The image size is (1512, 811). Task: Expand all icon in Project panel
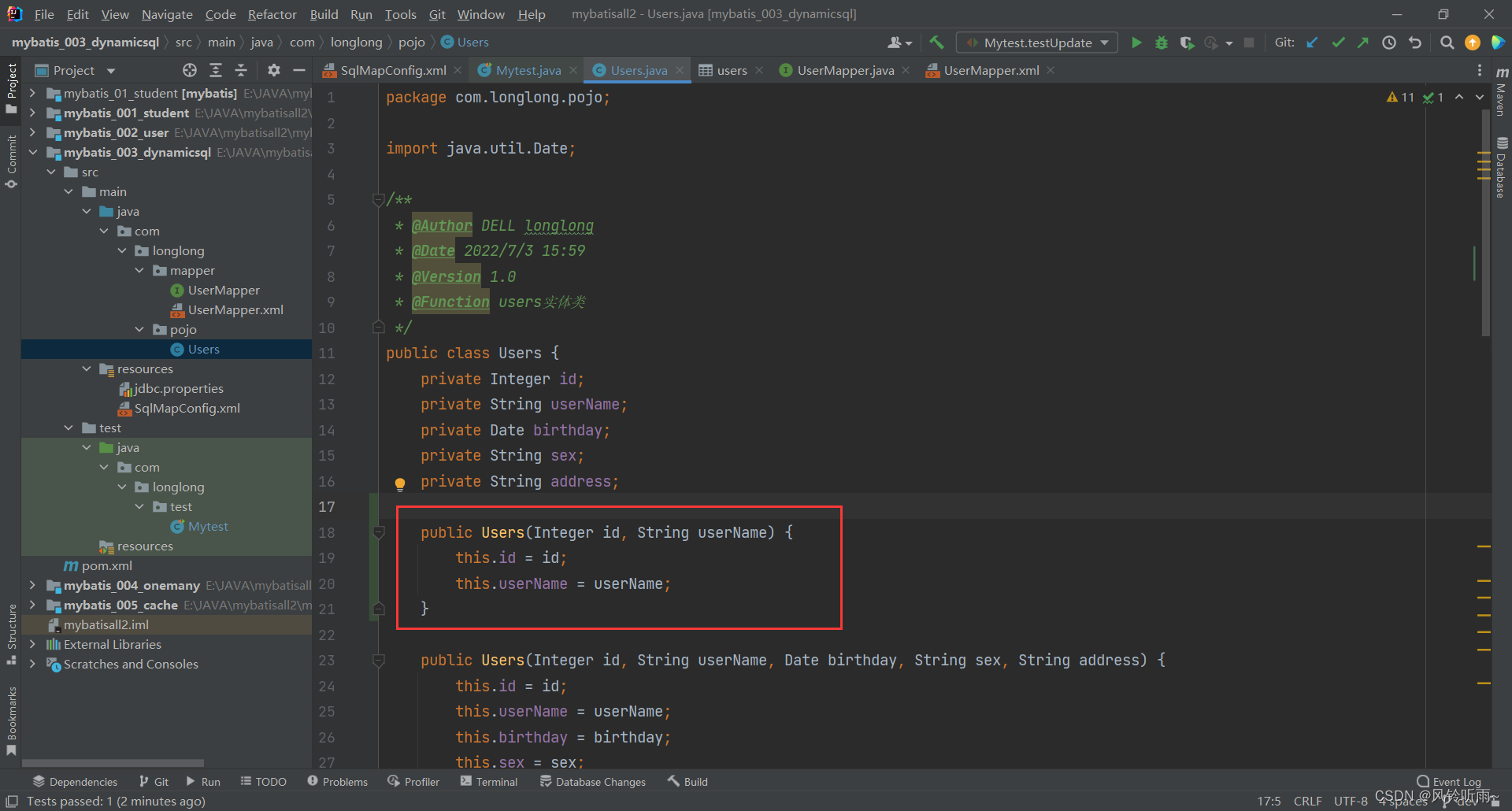tap(216, 70)
